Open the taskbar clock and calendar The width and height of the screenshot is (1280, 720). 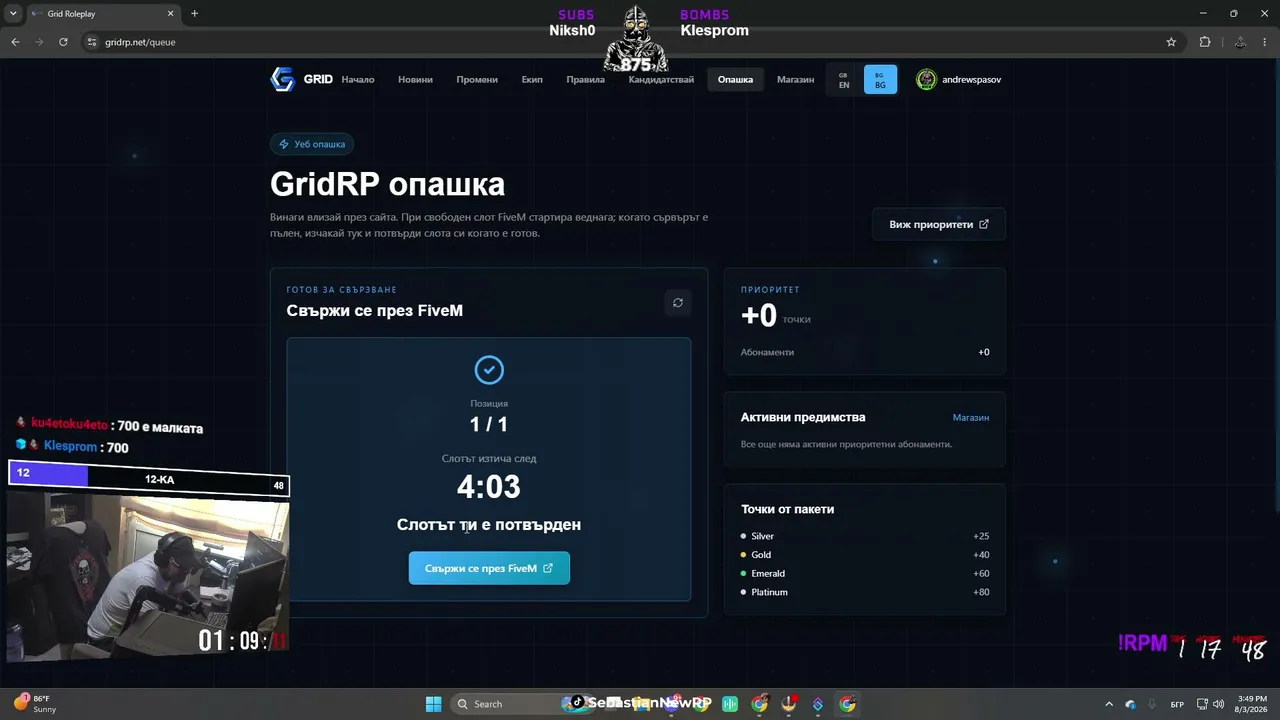click(1252, 704)
